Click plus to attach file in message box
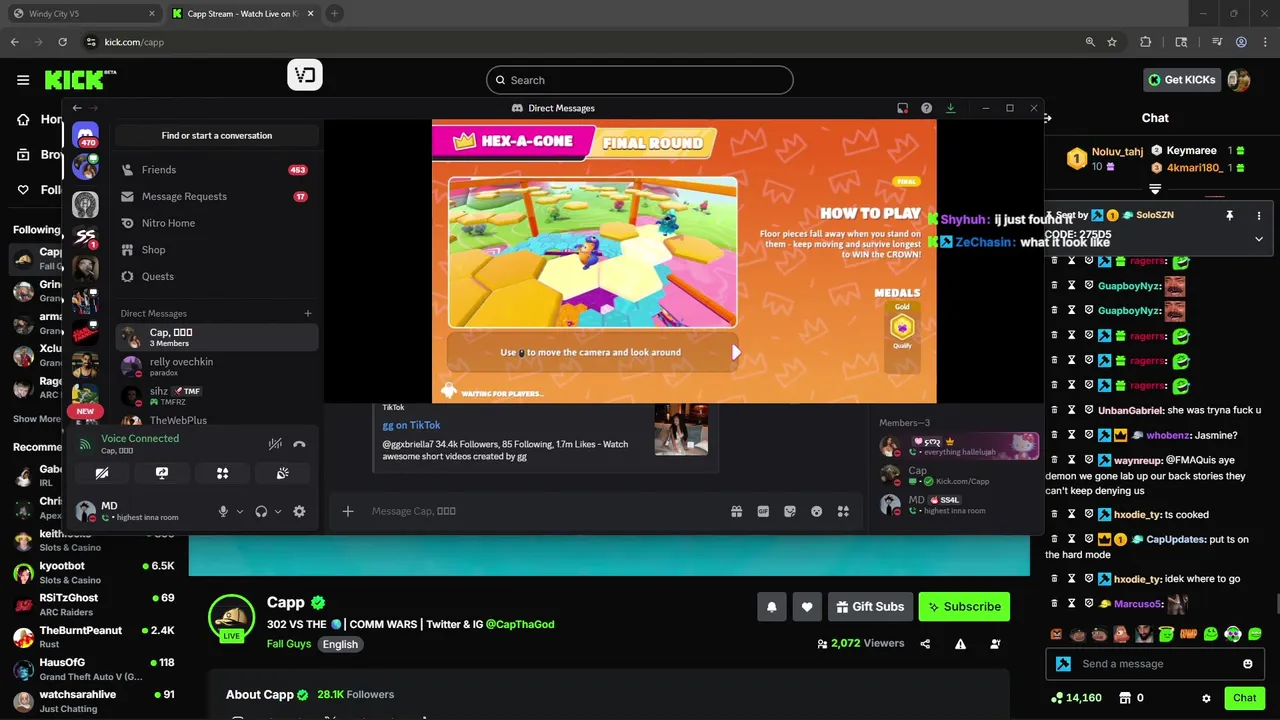The width and height of the screenshot is (1280, 720). click(348, 511)
